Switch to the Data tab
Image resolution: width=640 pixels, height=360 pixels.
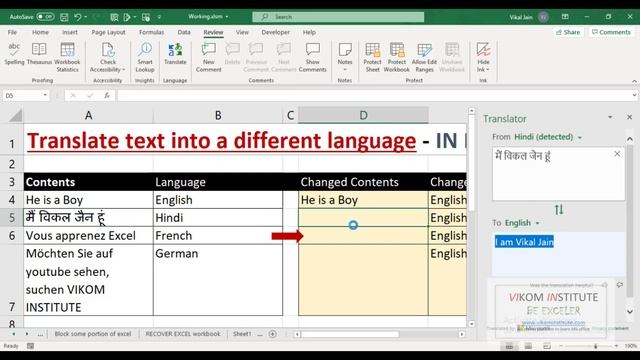[184, 32]
